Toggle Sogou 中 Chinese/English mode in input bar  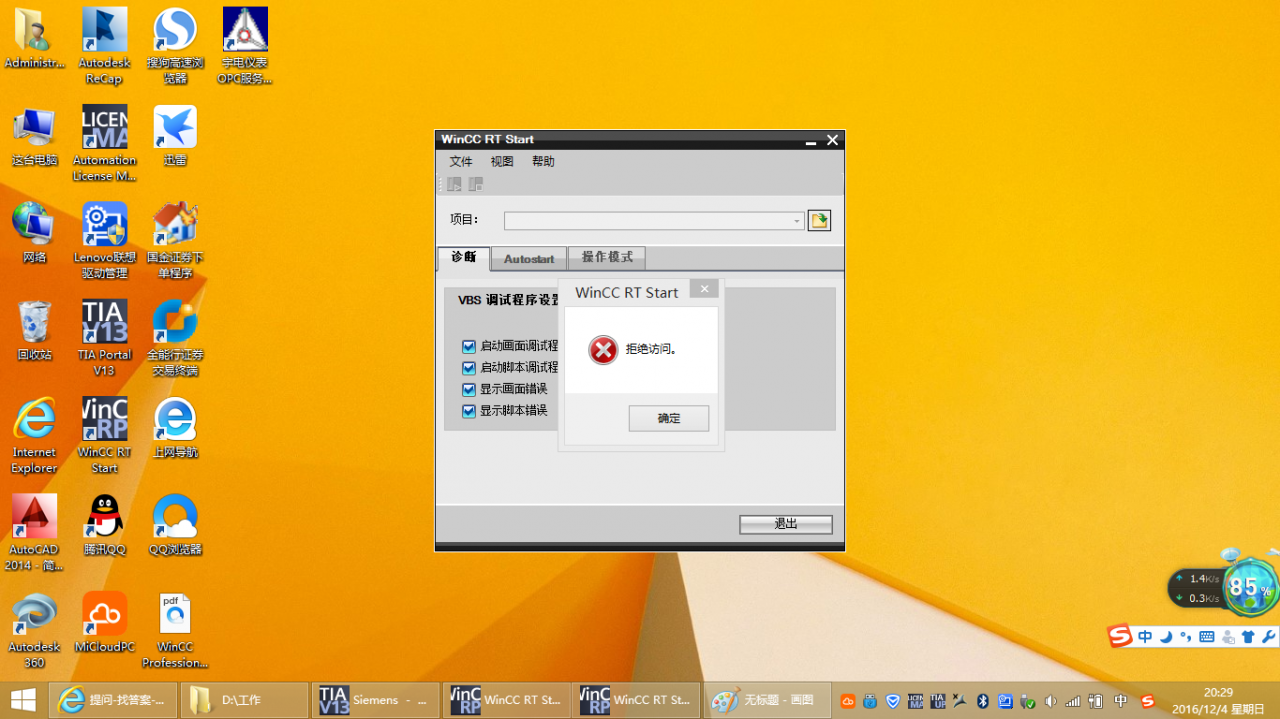coord(1145,637)
